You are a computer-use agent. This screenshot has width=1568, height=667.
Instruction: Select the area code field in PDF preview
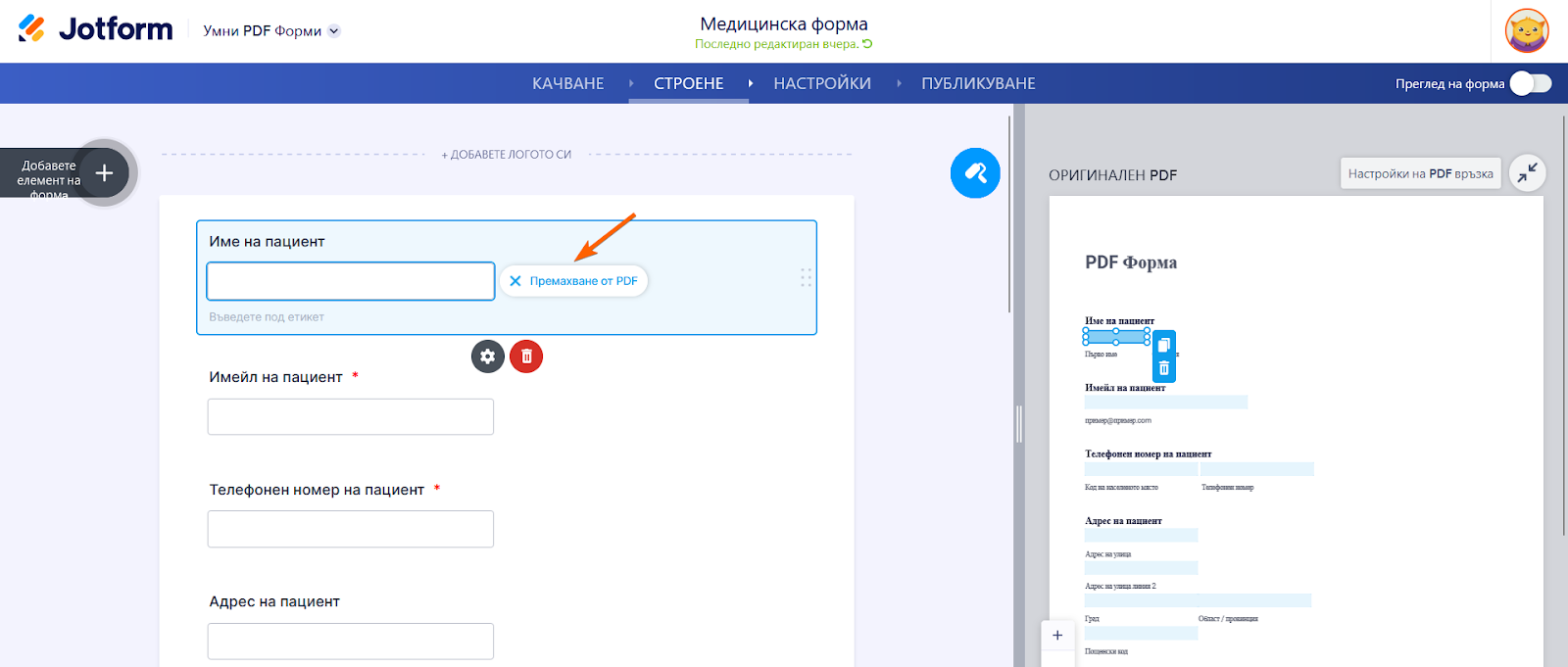1141,469
